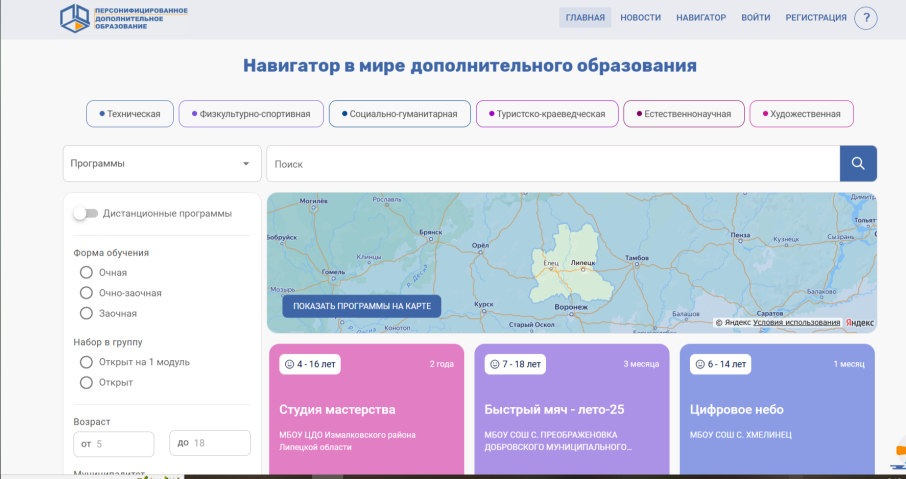Click the Набор в группу filter label

point(108,341)
